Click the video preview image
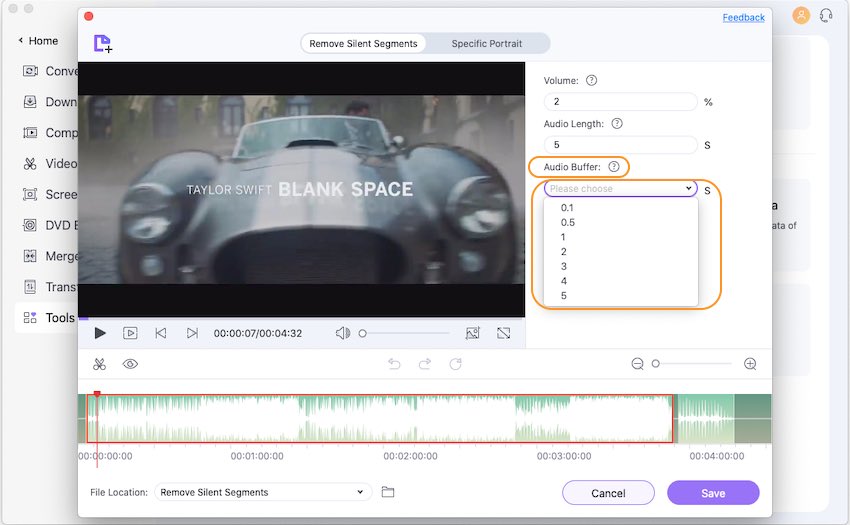Screen dimensions: 850x525 tap(301, 189)
